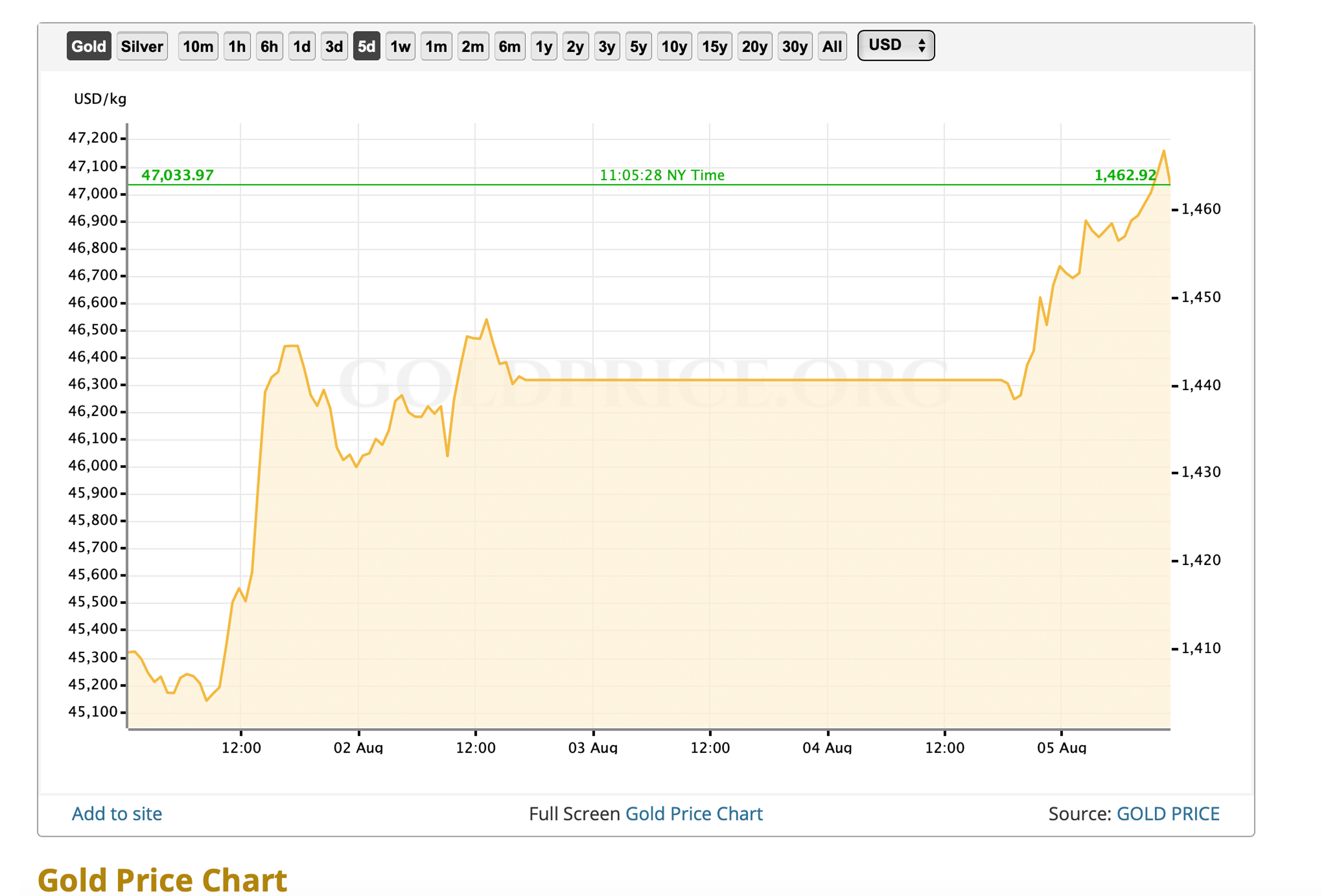
Task: Choose the 6h time range
Action: coord(269,46)
